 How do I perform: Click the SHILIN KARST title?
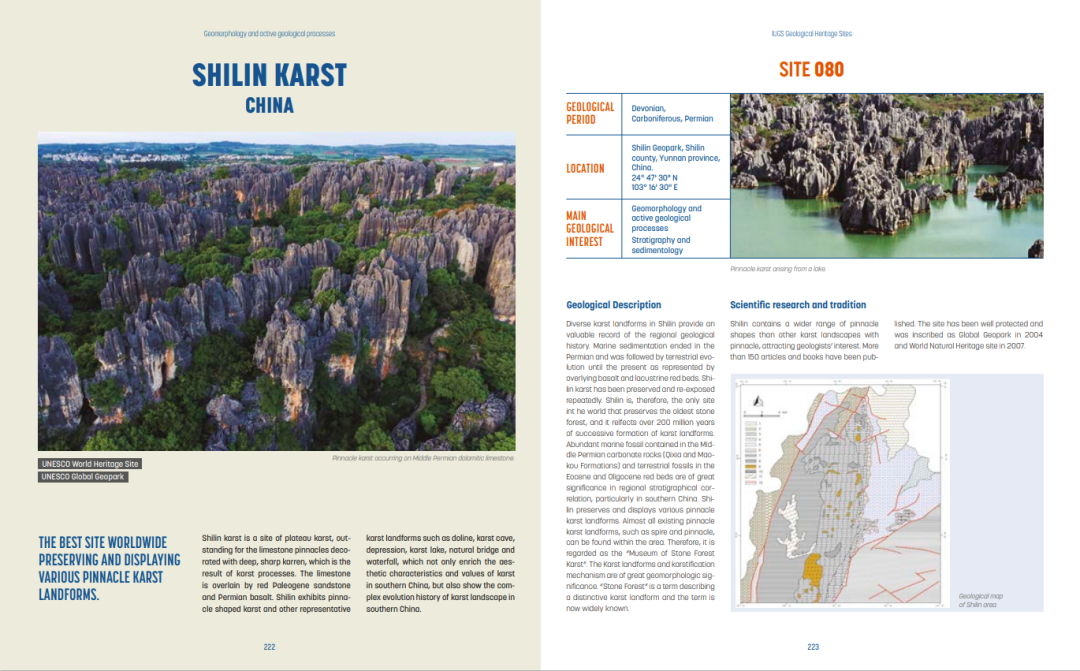click(x=269, y=75)
